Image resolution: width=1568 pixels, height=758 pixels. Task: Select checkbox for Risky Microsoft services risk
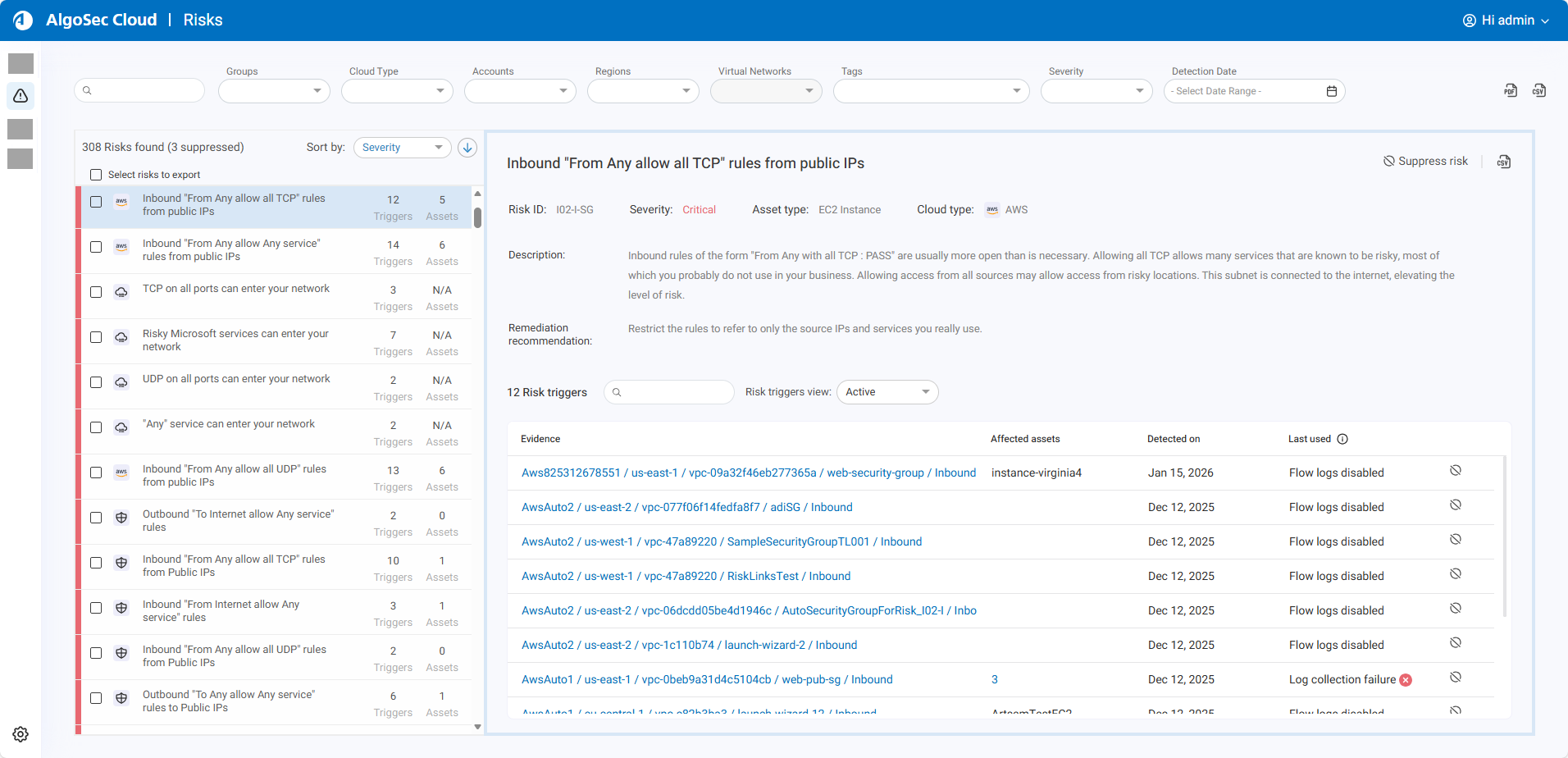pyautogui.click(x=96, y=337)
